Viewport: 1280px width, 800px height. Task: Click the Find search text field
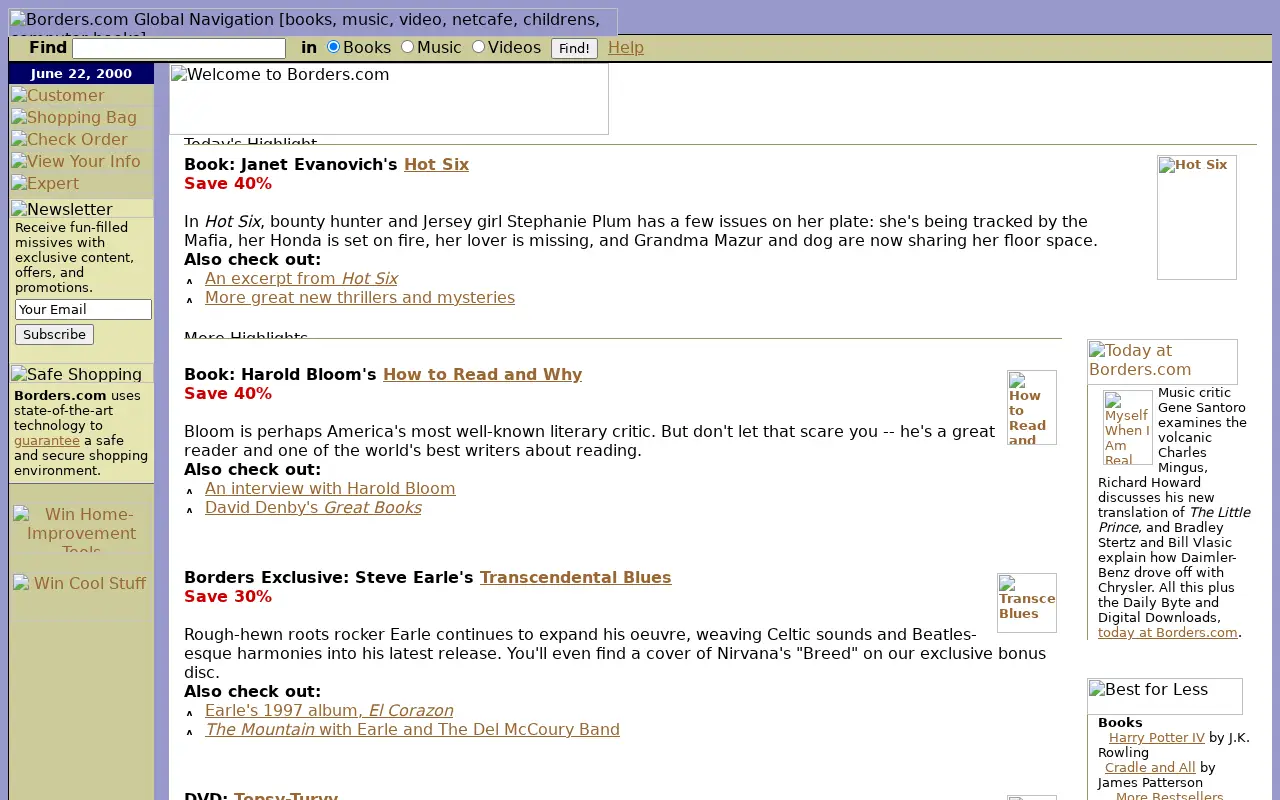coord(179,48)
